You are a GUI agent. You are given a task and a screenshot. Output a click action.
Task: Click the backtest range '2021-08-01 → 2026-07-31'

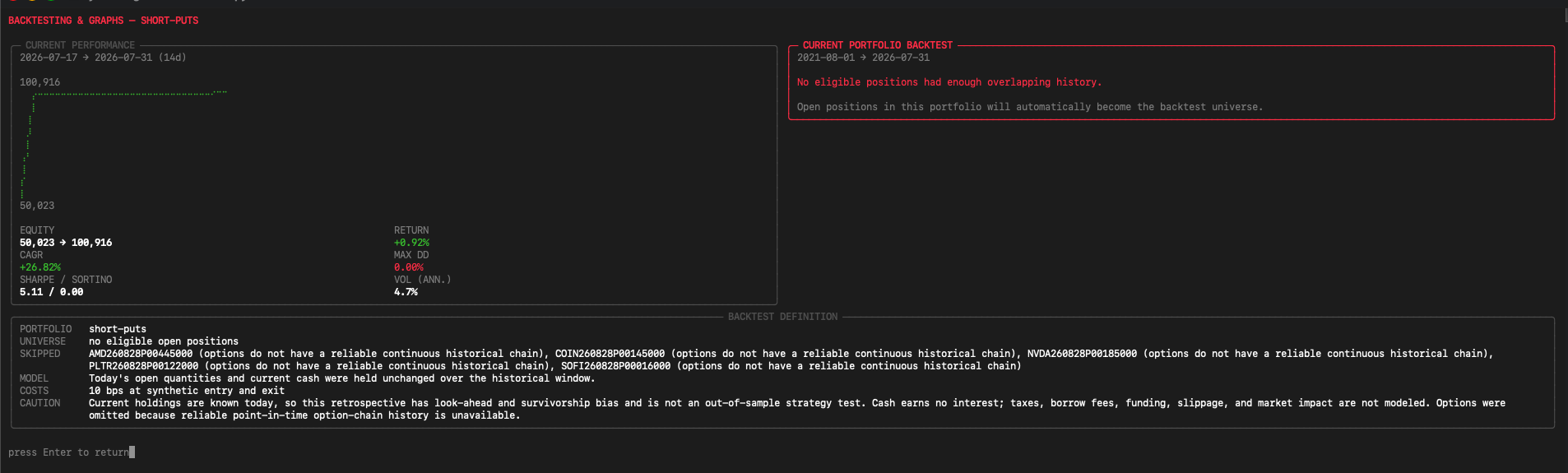click(x=863, y=58)
